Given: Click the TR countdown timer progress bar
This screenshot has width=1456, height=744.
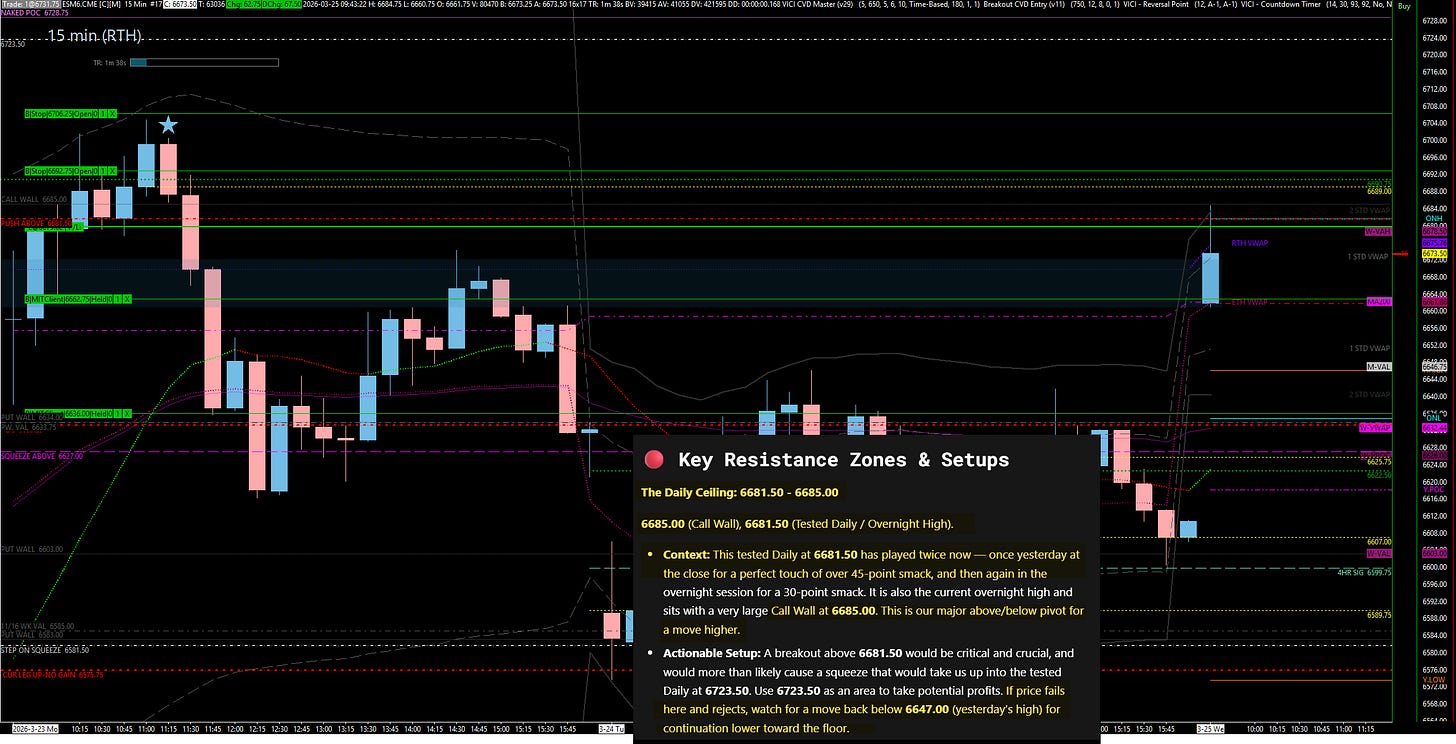Looking at the screenshot, I should 204,63.
